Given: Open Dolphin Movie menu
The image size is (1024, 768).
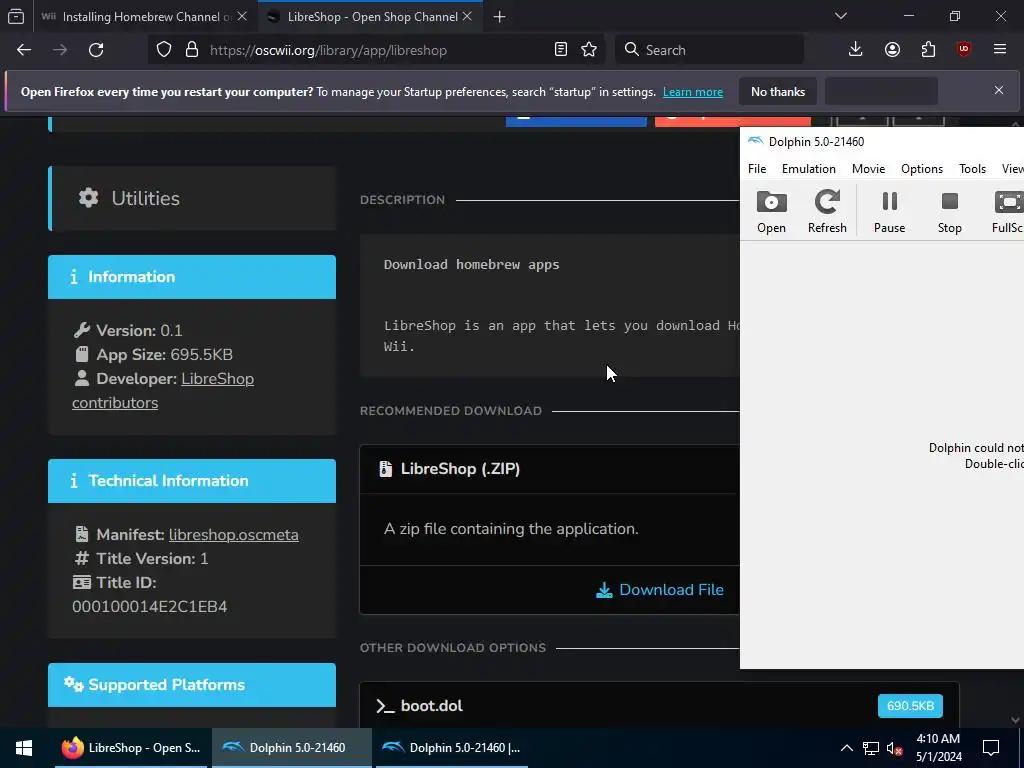Looking at the screenshot, I should (868, 168).
